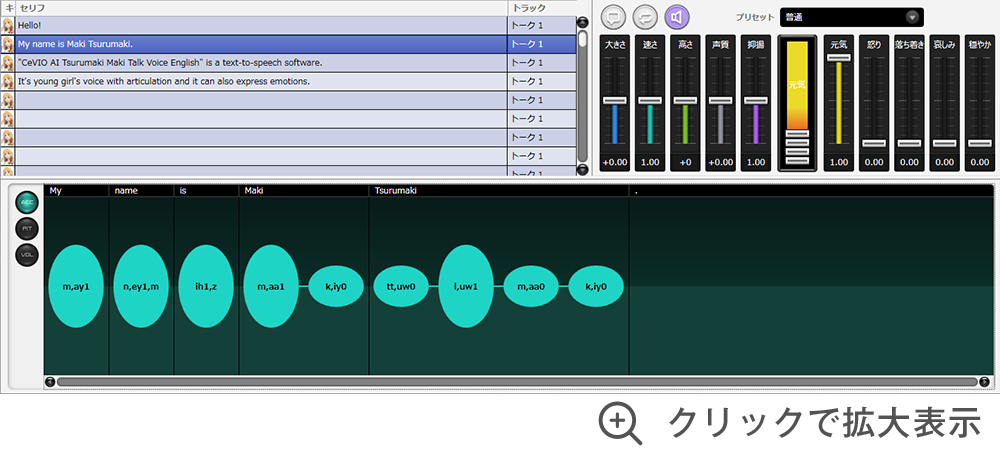Click the 声質 voice quality slider handle
This screenshot has height=459, width=1000.
(721, 101)
